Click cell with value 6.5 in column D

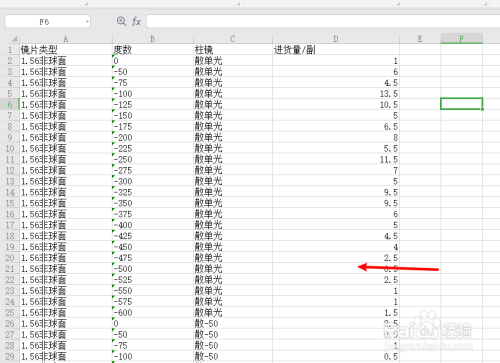[x=336, y=127]
